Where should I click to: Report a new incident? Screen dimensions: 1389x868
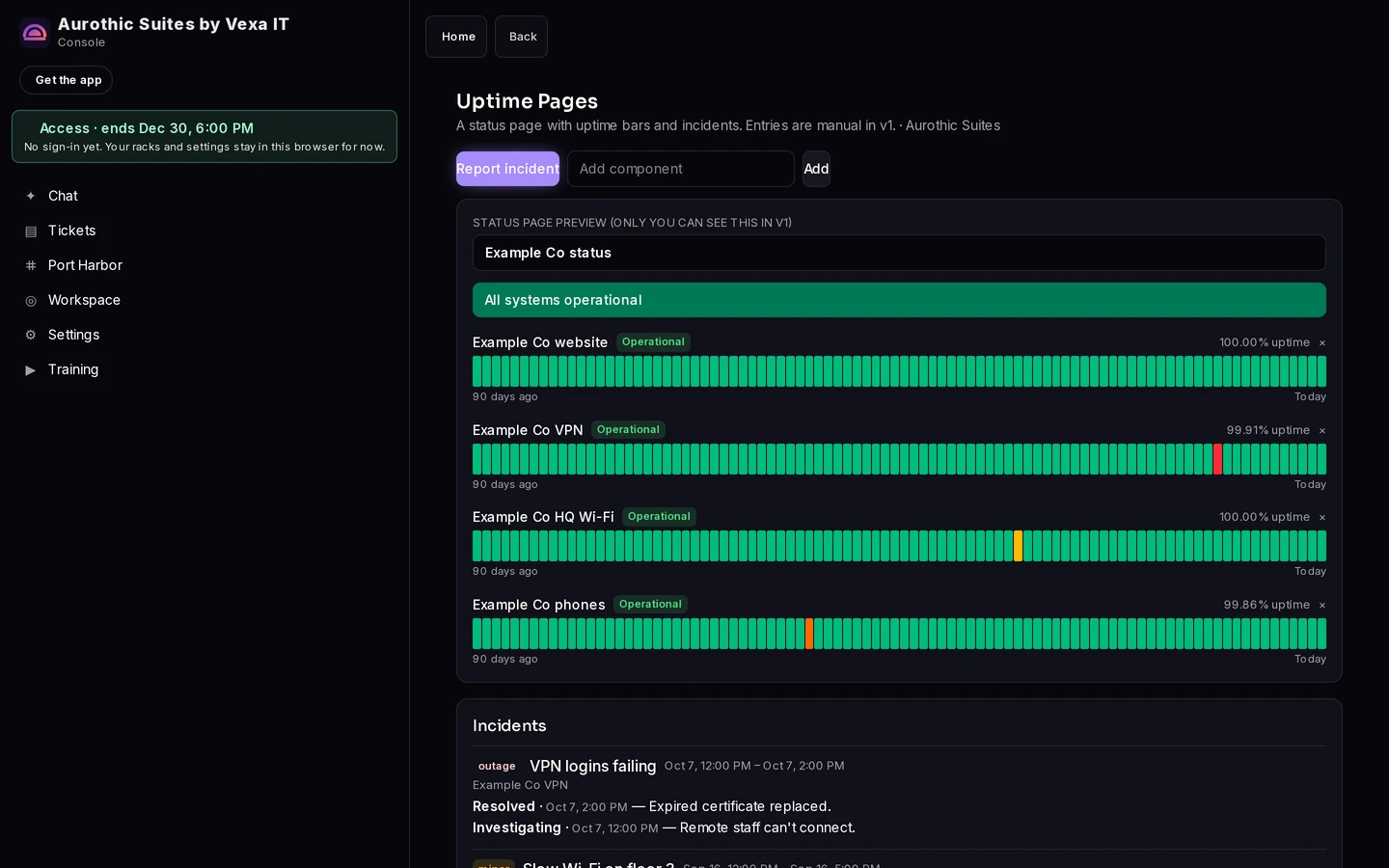coord(507,169)
